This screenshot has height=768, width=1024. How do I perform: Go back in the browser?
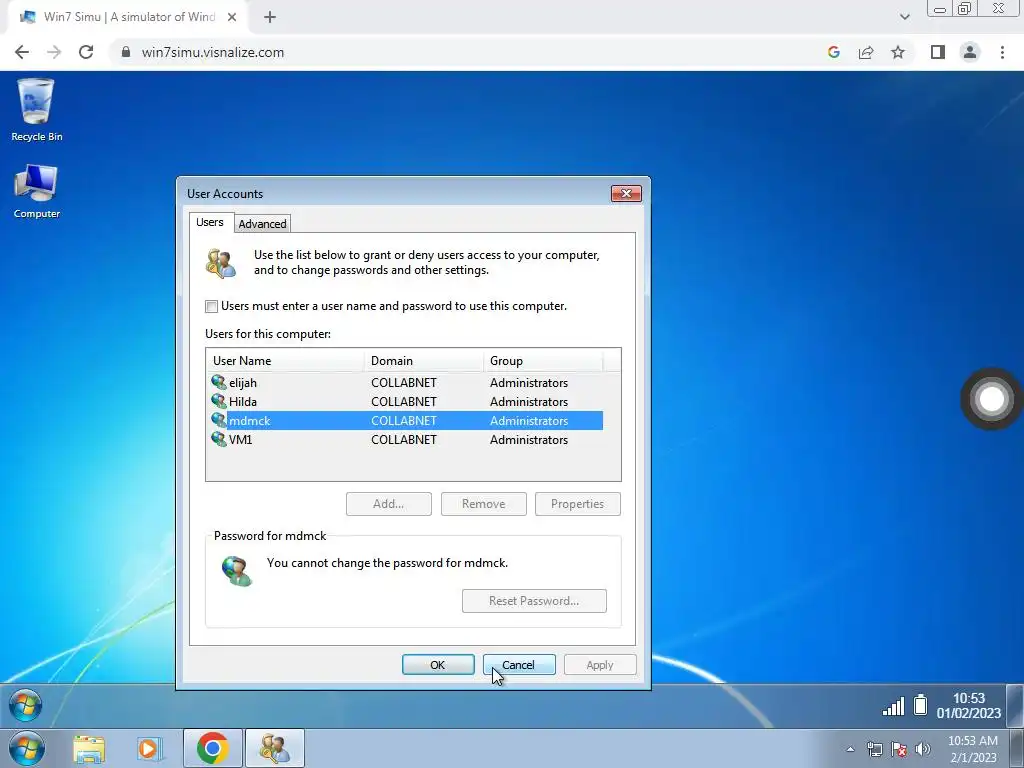pyautogui.click(x=22, y=52)
